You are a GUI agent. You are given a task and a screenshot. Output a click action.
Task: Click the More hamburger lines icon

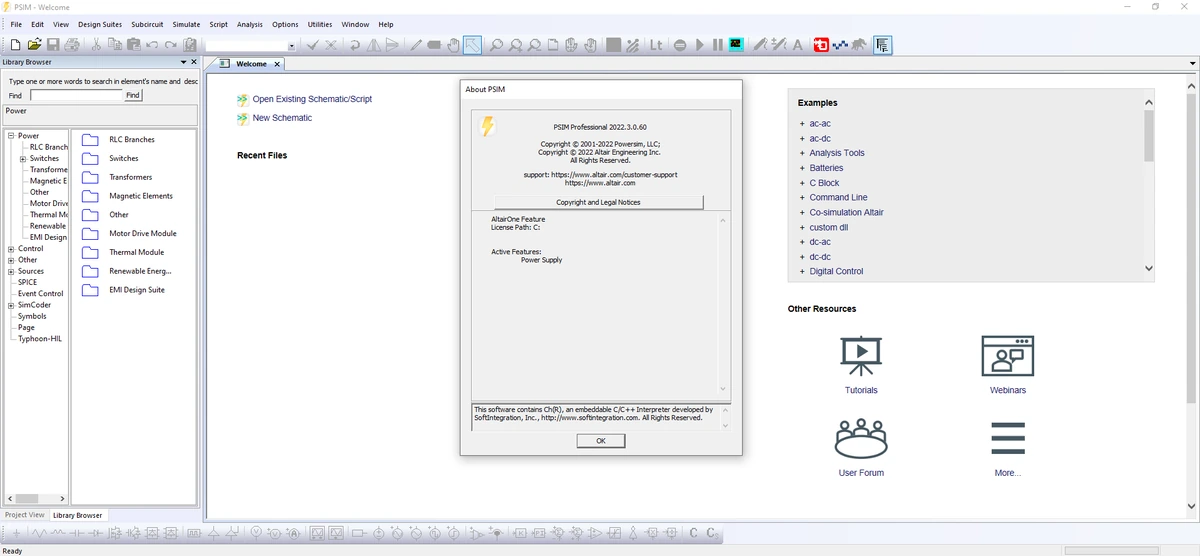(x=1007, y=438)
